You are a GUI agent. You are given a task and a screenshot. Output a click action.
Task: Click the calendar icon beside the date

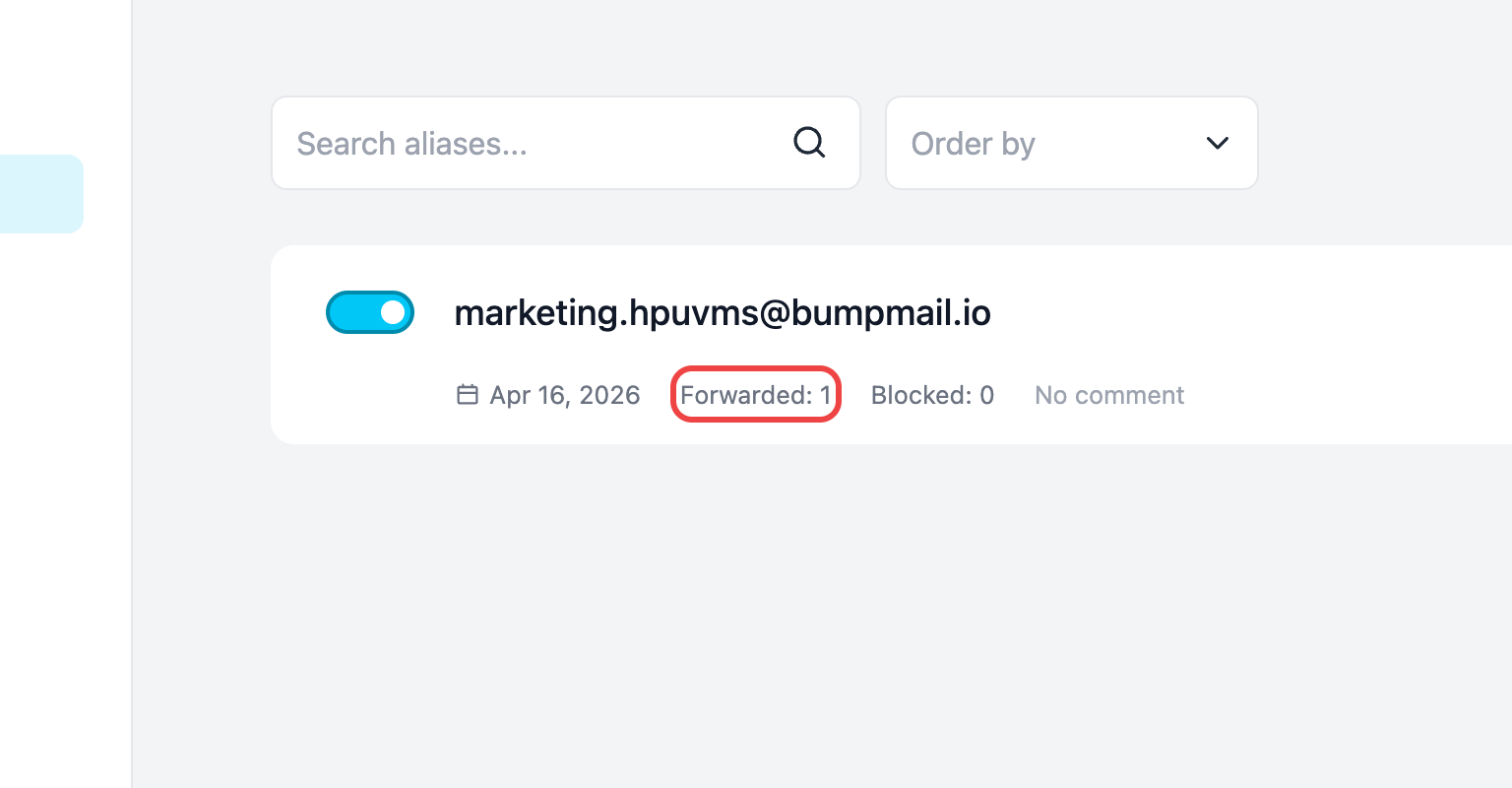click(468, 395)
